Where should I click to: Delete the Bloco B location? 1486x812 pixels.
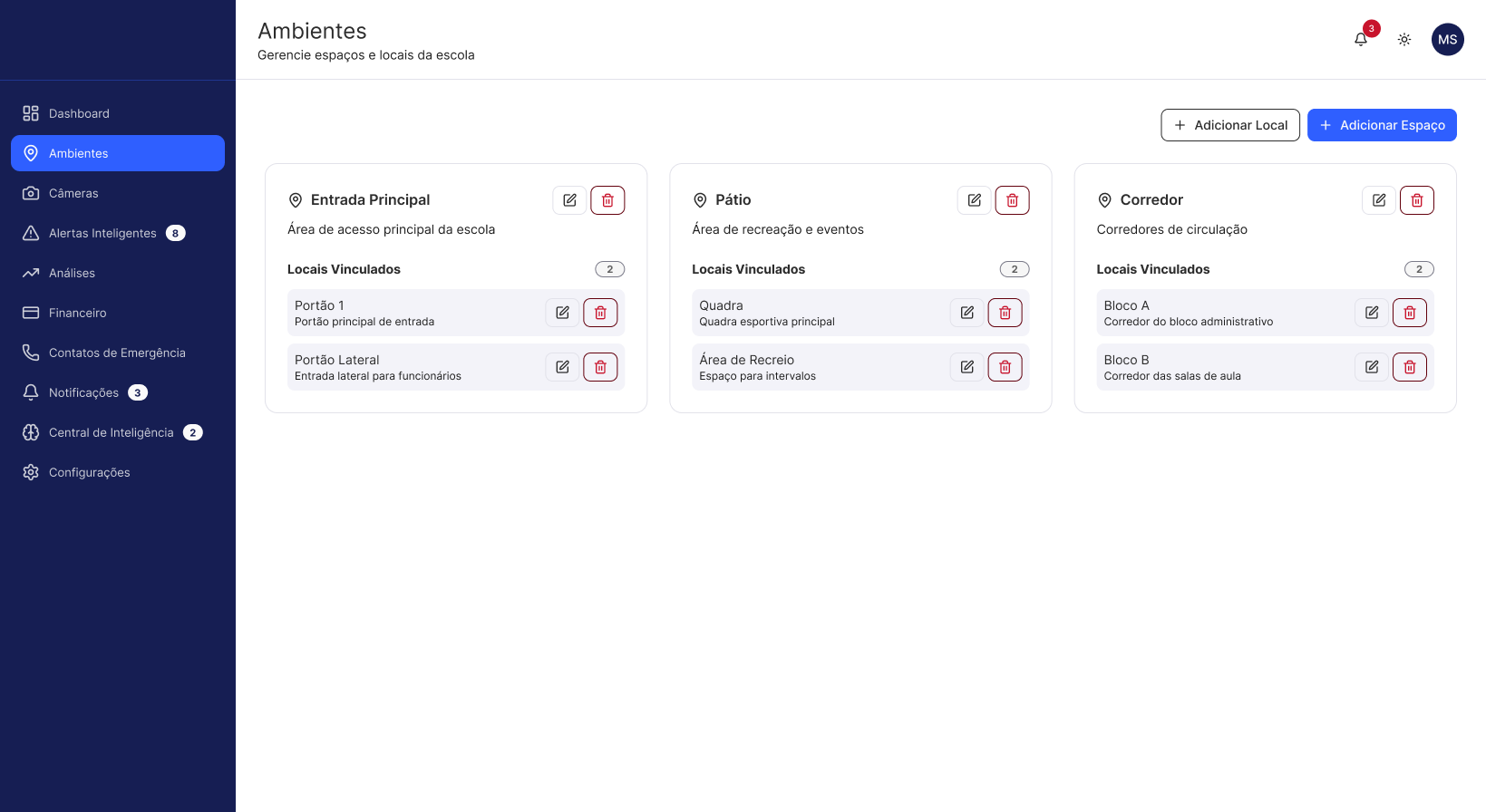pos(1409,367)
